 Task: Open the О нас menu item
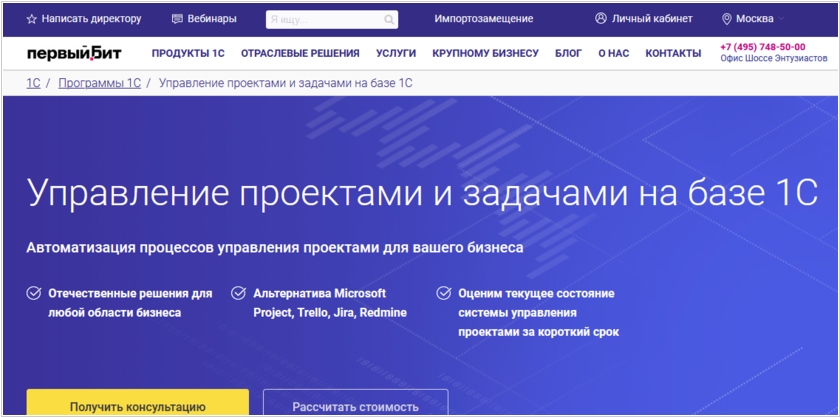[613, 53]
